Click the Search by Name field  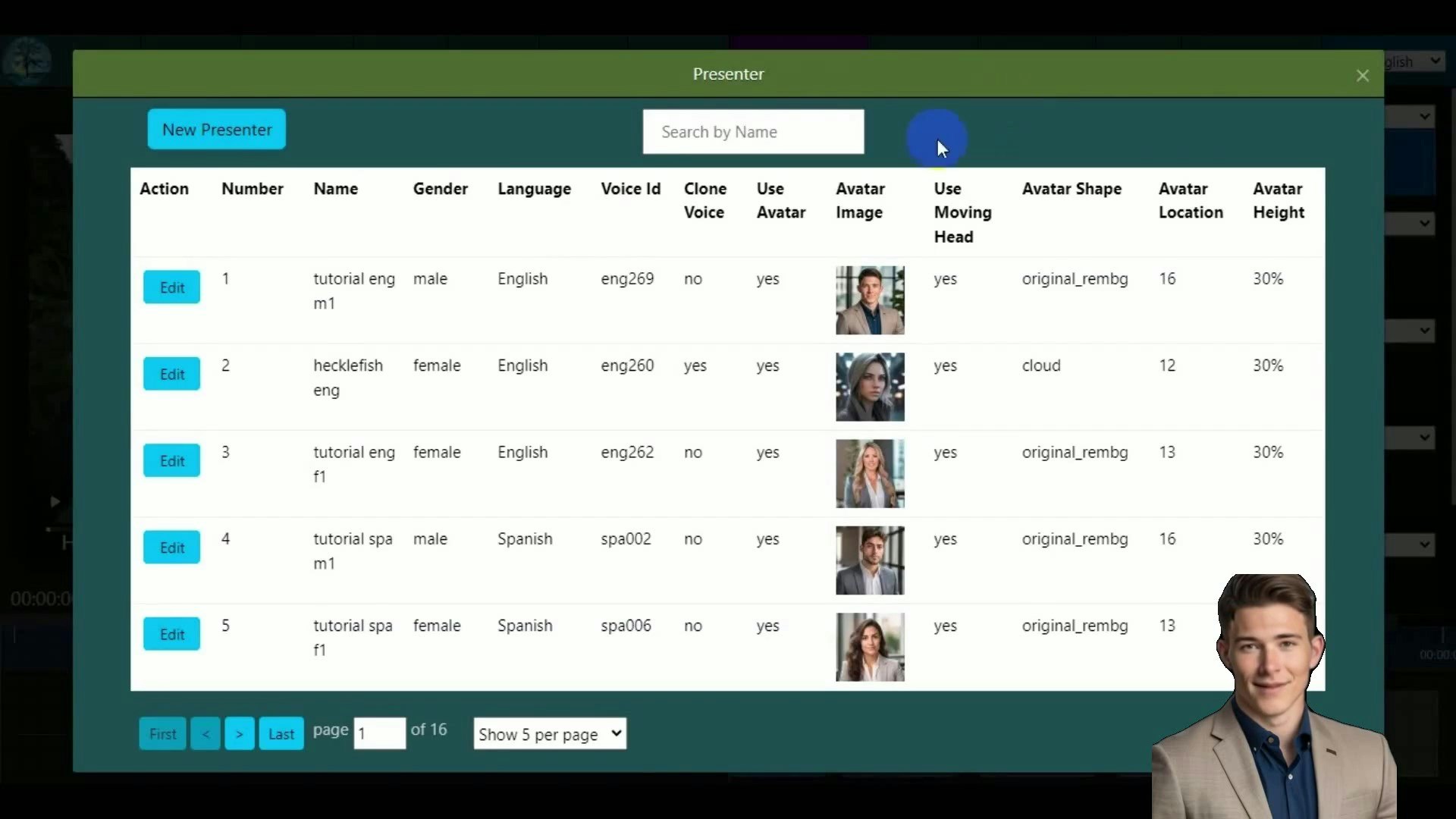coord(752,132)
